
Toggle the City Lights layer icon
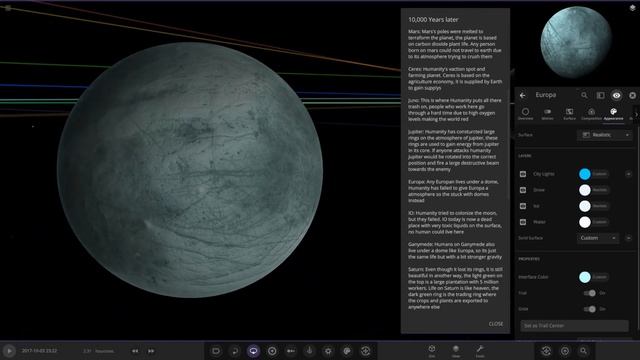coord(523,174)
